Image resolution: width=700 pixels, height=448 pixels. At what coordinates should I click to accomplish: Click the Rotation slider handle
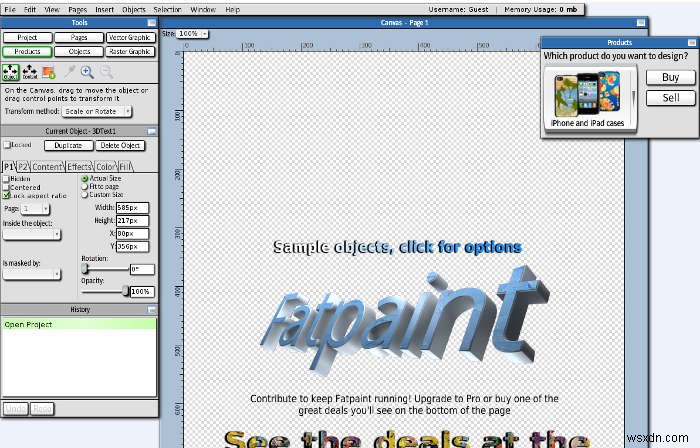pyautogui.click(x=85, y=269)
